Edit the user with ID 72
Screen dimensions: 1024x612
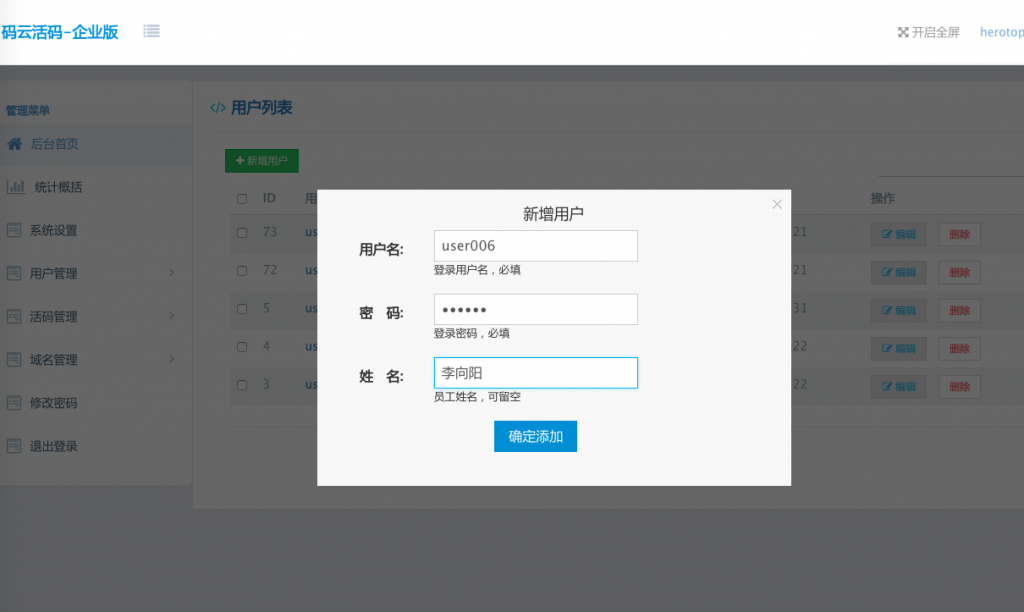coord(899,272)
